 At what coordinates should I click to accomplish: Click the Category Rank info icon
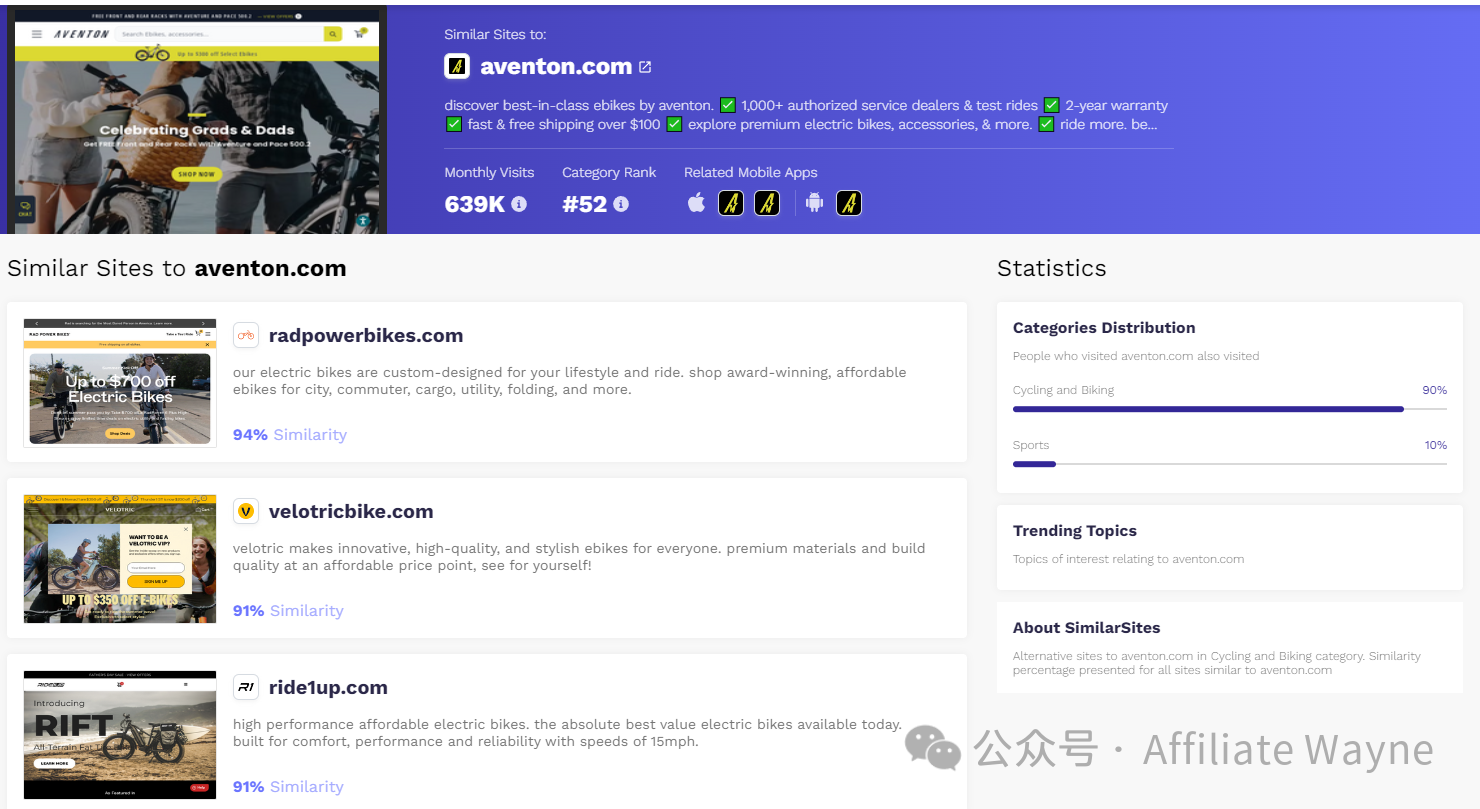point(621,204)
